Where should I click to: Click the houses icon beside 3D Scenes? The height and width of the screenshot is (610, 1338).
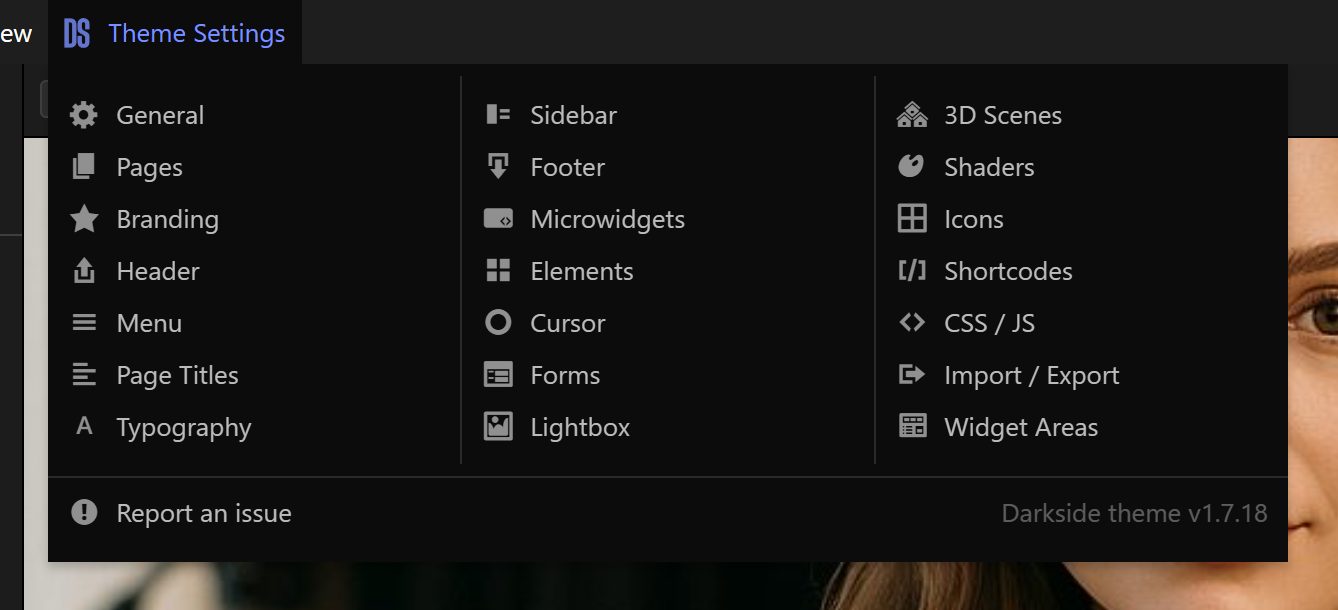(x=912, y=115)
